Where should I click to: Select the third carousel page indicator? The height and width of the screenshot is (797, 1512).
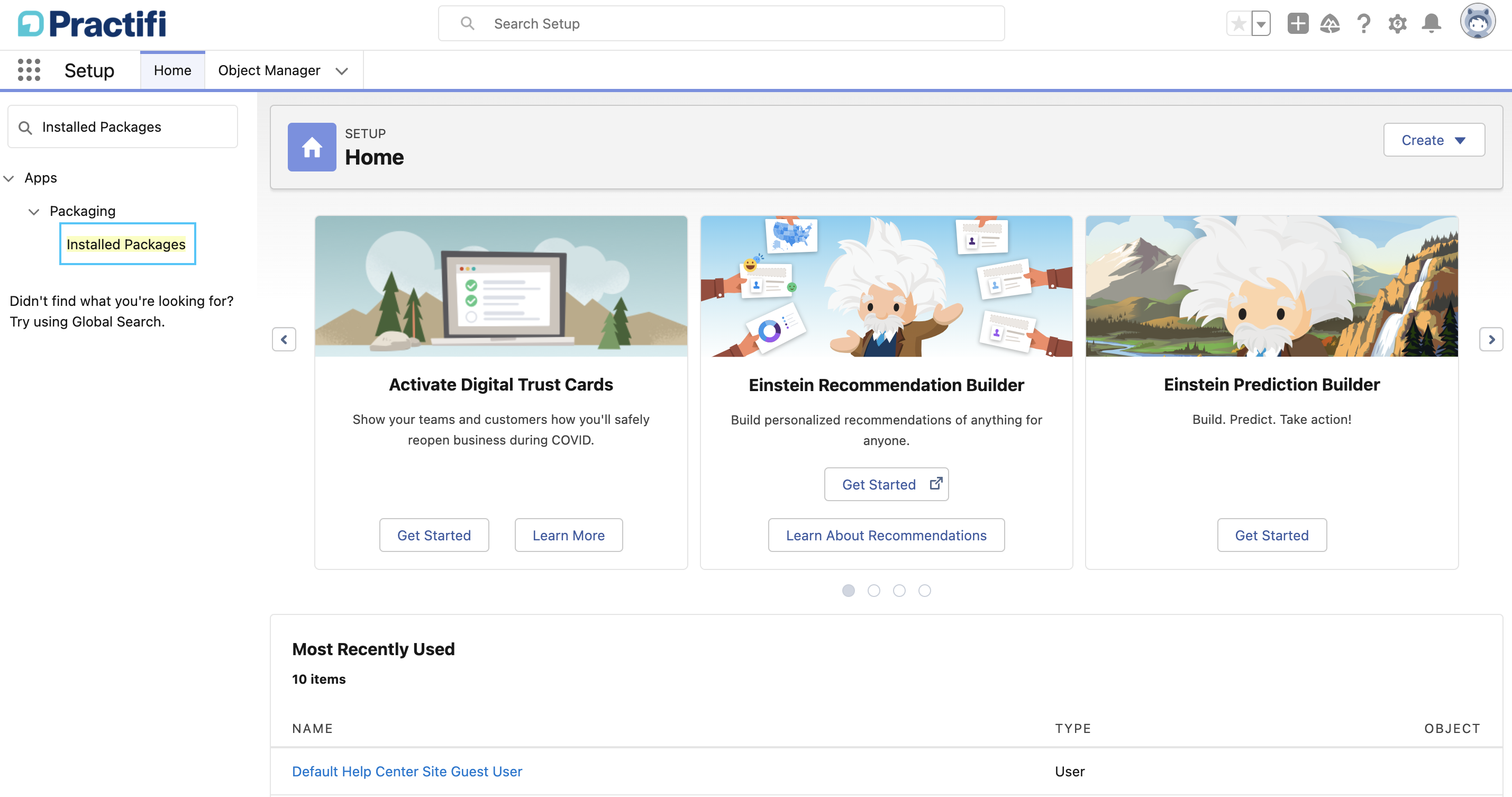pos(899,590)
